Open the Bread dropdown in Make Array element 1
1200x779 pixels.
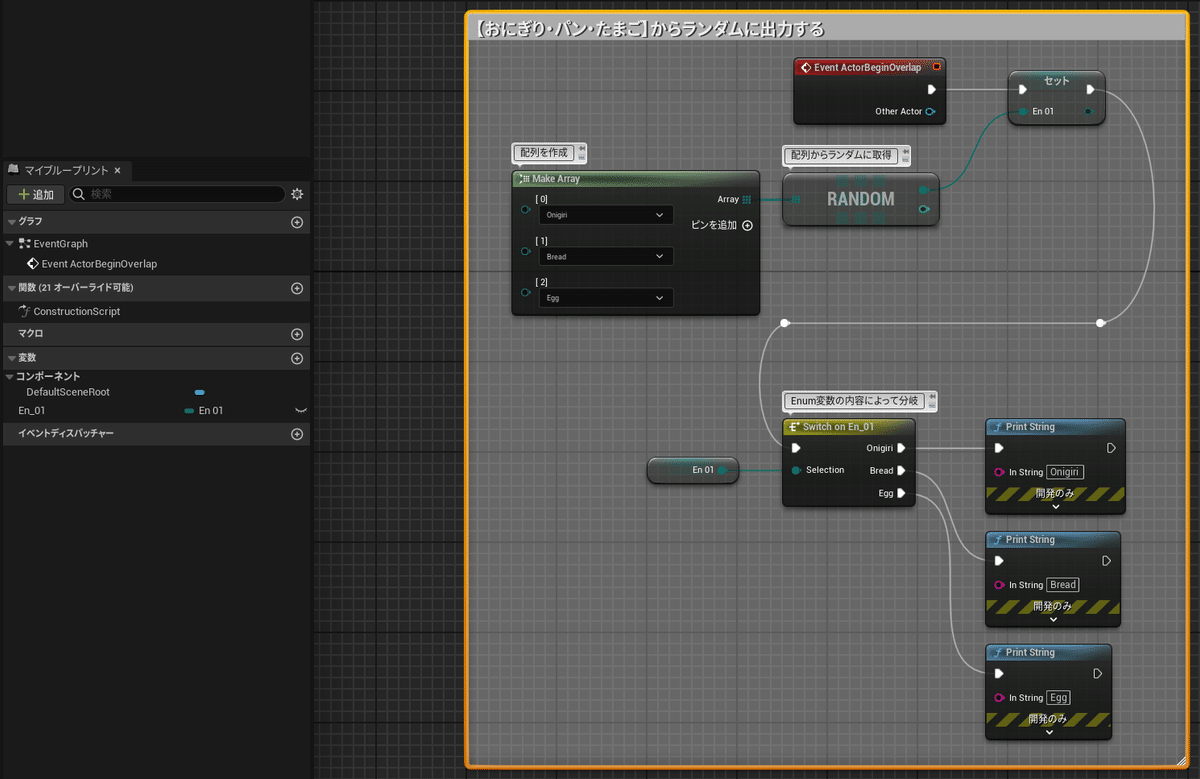pos(605,256)
